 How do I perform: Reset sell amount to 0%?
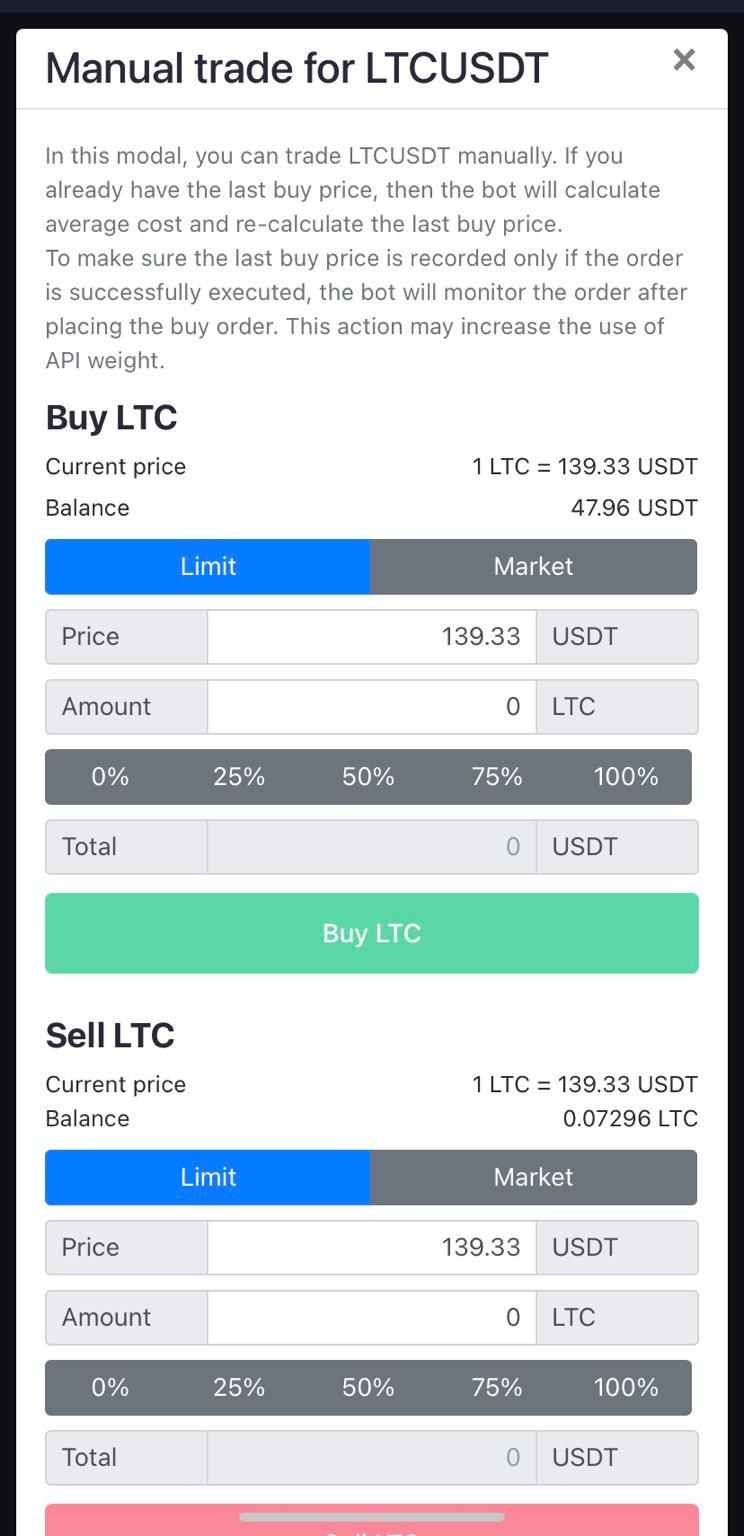click(110, 1387)
